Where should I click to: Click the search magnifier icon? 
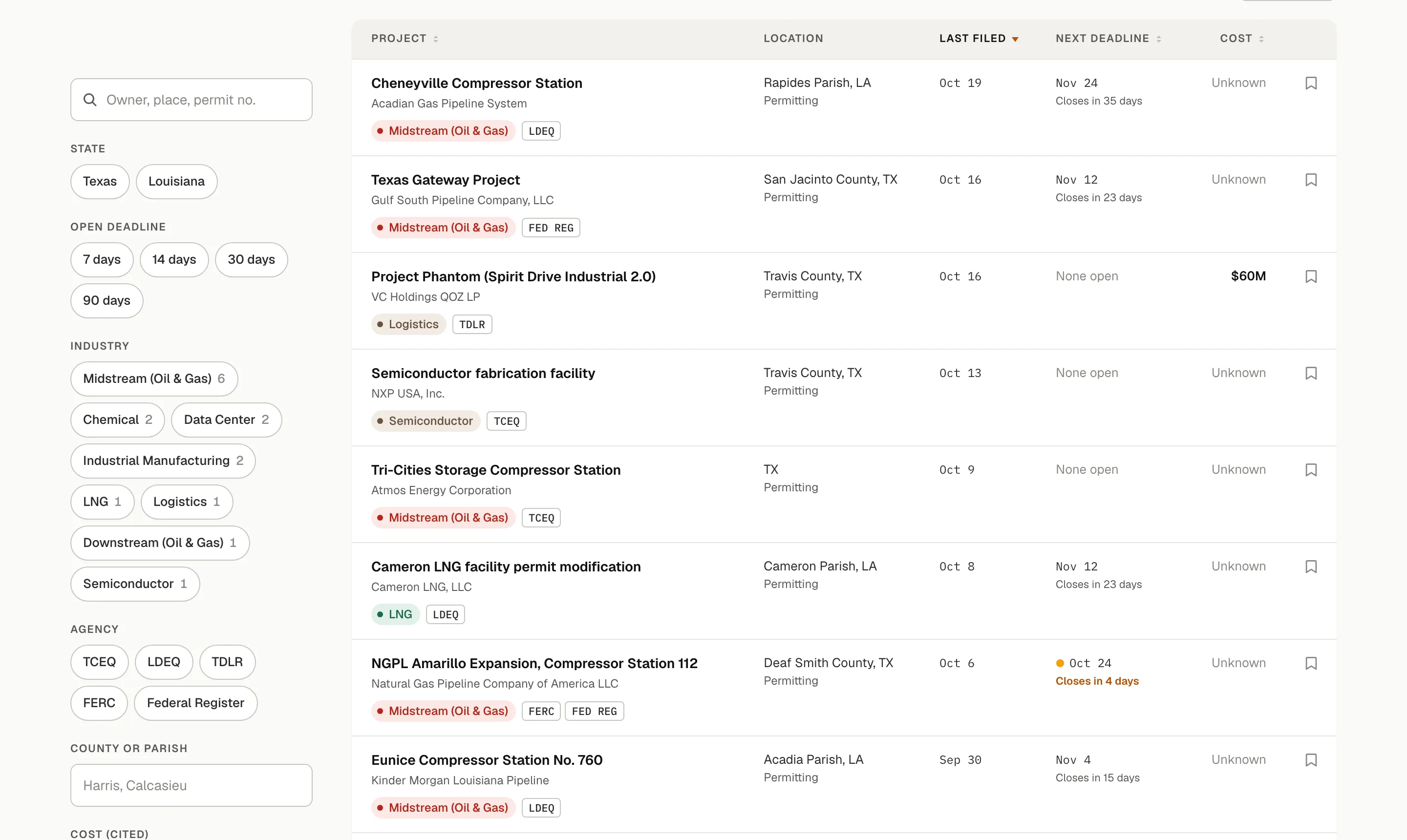[89, 100]
